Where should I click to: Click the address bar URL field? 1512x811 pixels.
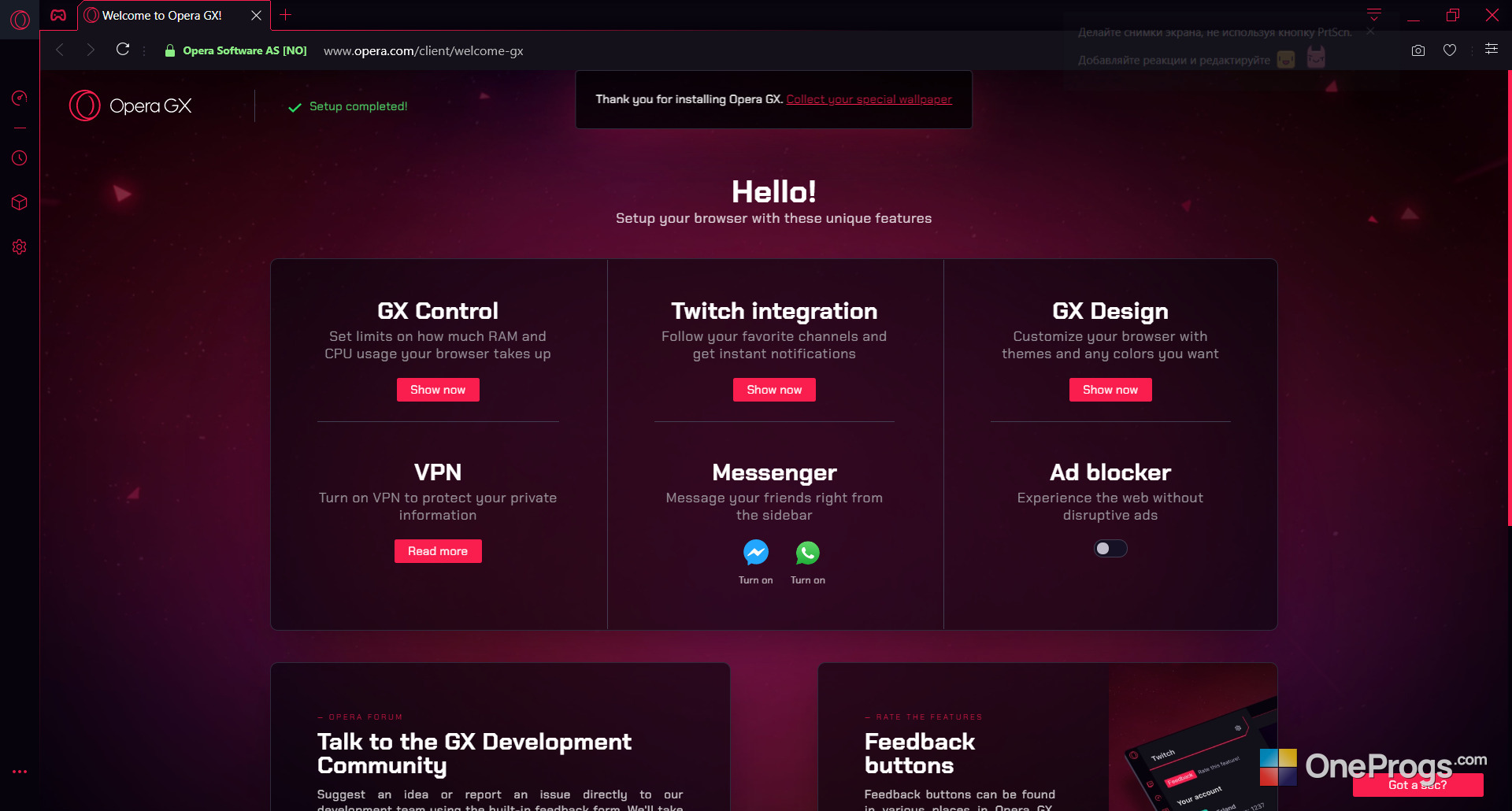coord(424,50)
